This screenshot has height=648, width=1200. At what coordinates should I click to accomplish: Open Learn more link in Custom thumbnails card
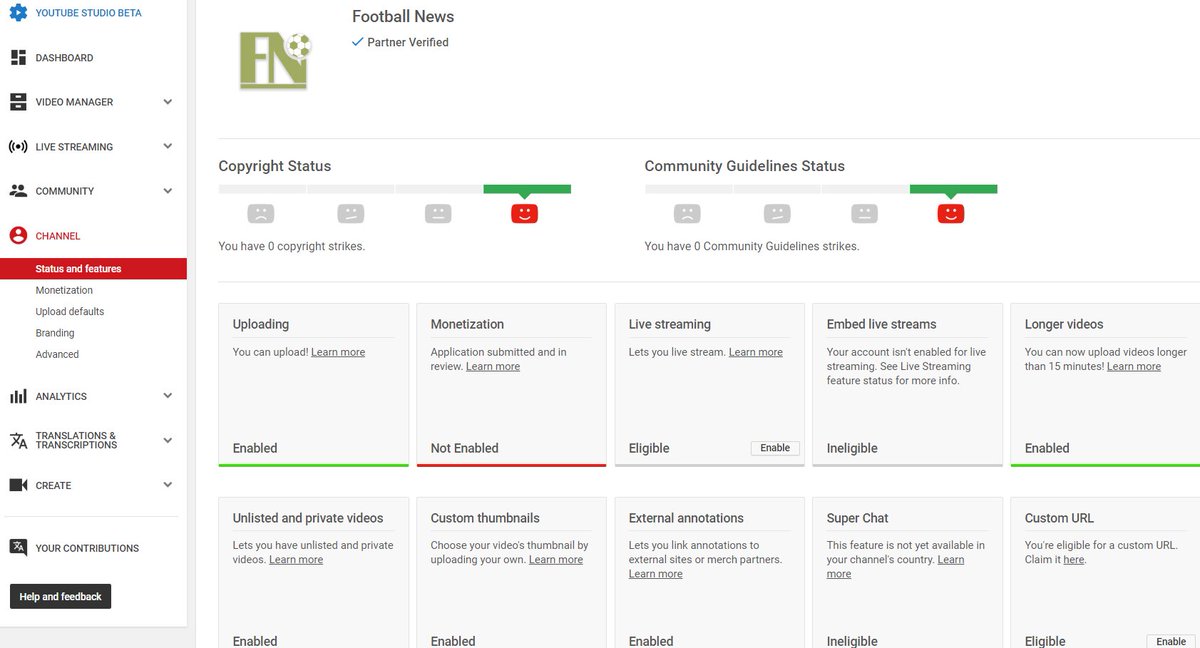coord(556,559)
